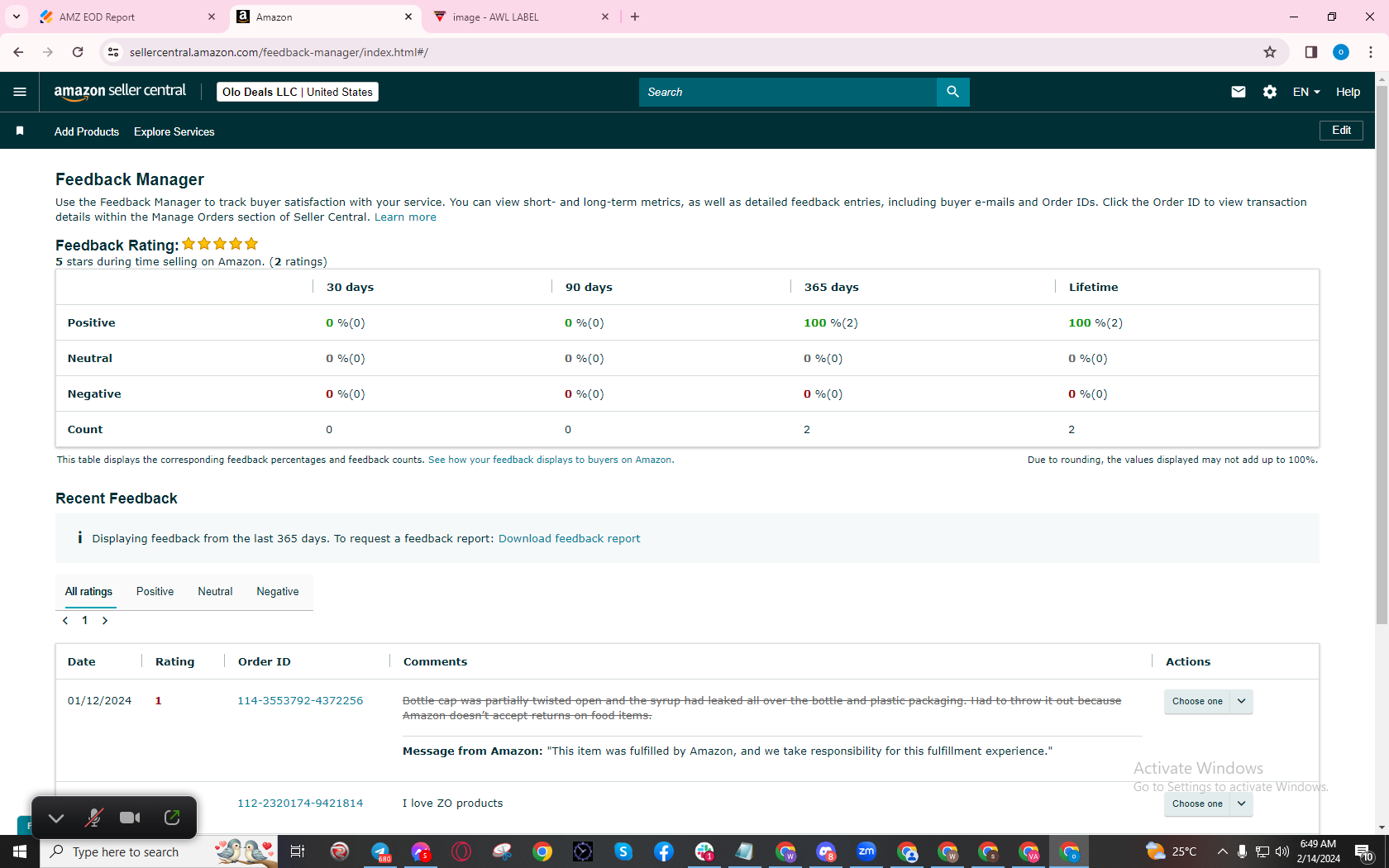The image size is (1389, 868).
Task: Open Opera from the taskbar
Action: pyautogui.click(x=461, y=851)
